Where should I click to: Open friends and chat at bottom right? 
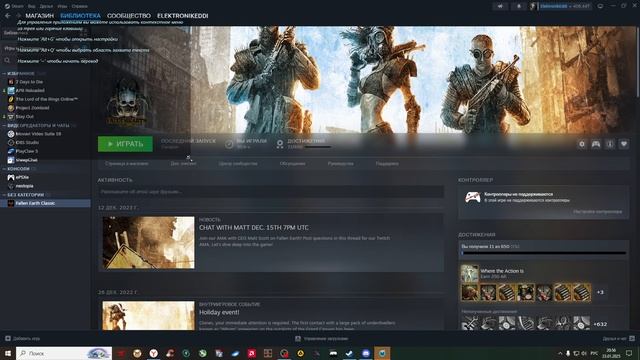[618, 338]
